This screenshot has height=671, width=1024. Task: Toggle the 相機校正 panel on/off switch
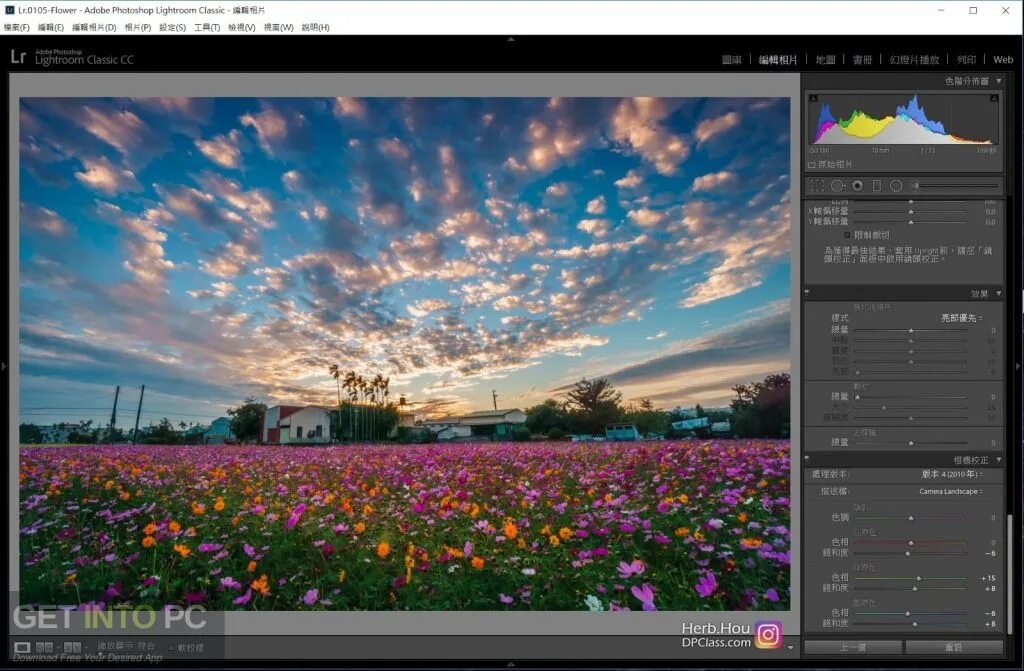click(x=807, y=459)
